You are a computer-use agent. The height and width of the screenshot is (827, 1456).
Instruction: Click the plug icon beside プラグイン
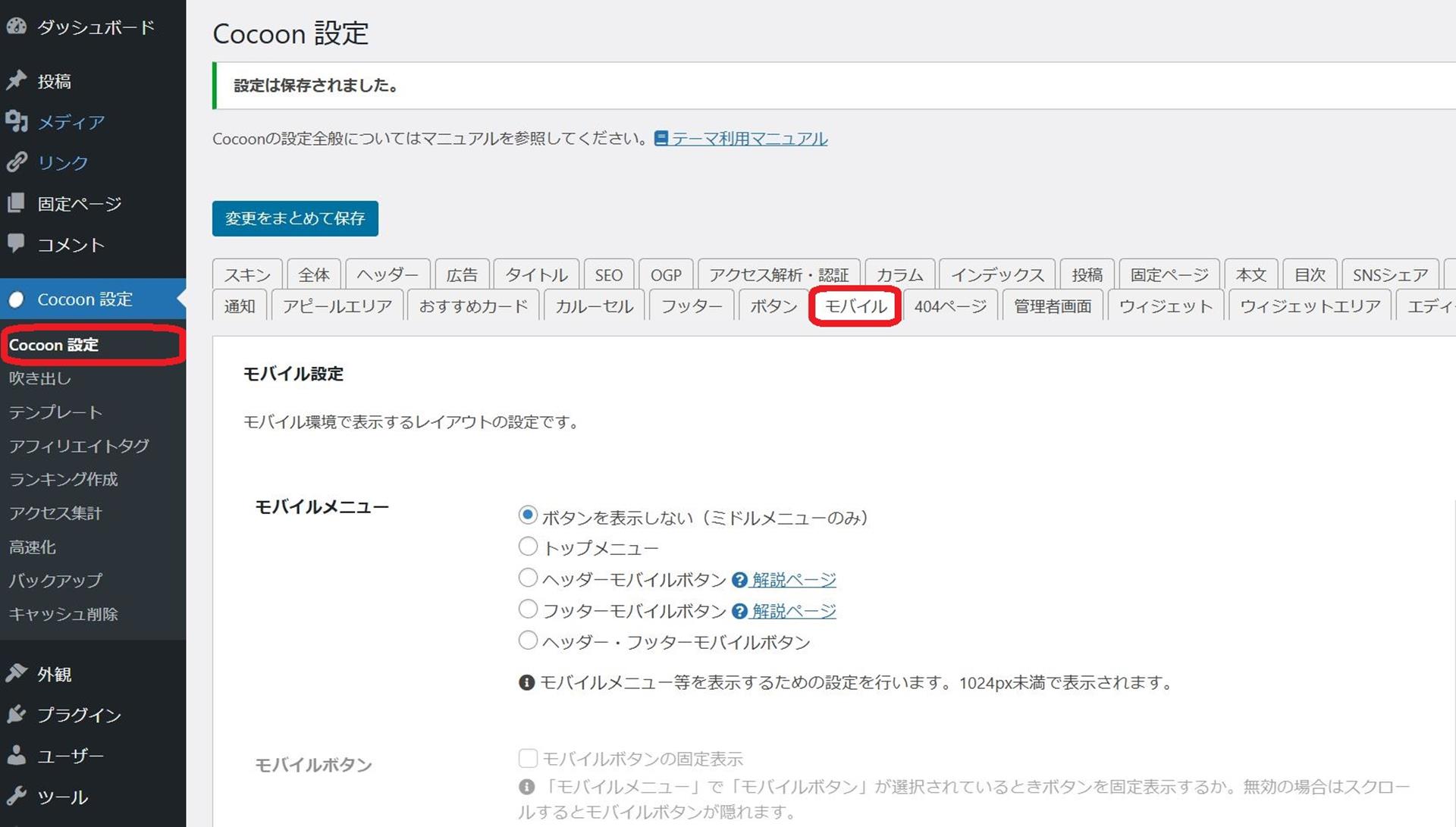point(17,715)
